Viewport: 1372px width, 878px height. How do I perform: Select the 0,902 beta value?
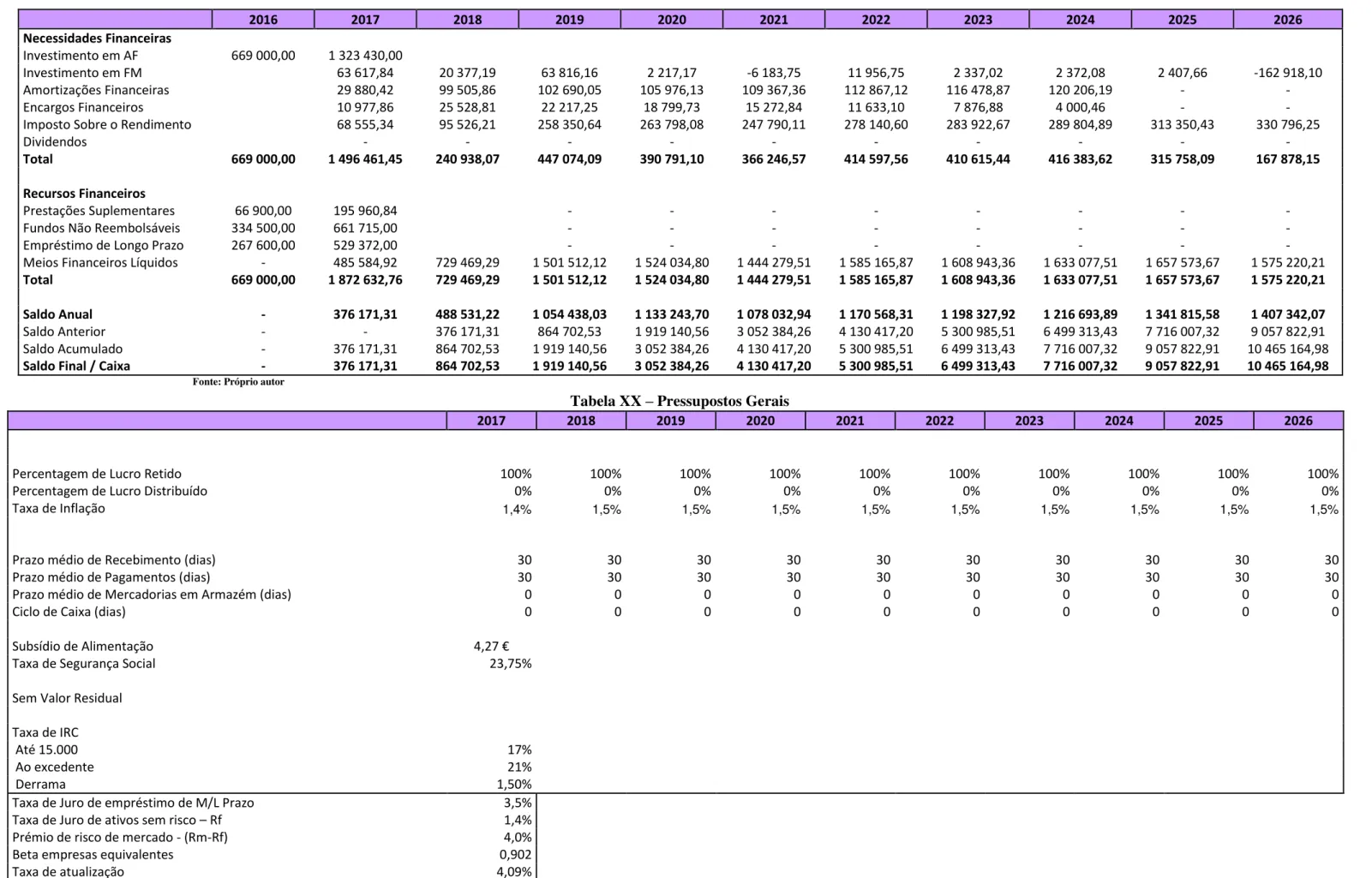[515, 854]
